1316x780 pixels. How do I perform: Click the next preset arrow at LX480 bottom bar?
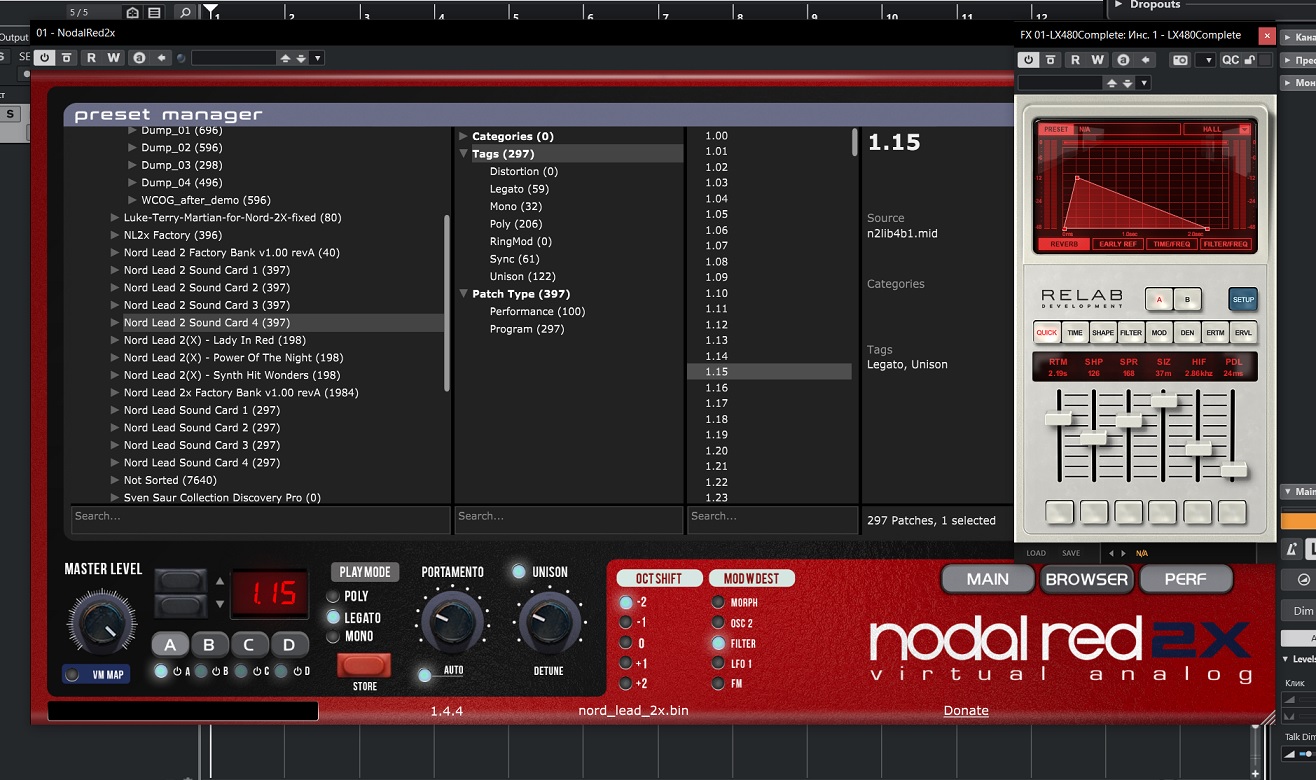point(1122,553)
